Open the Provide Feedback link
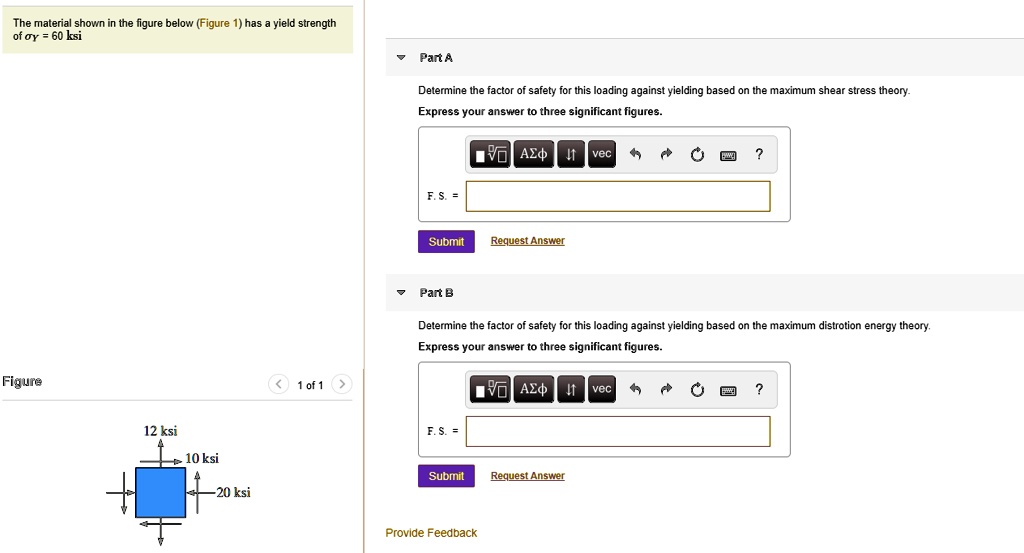This screenshot has height=553, width=1024. pyautogui.click(x=431, y=533)
